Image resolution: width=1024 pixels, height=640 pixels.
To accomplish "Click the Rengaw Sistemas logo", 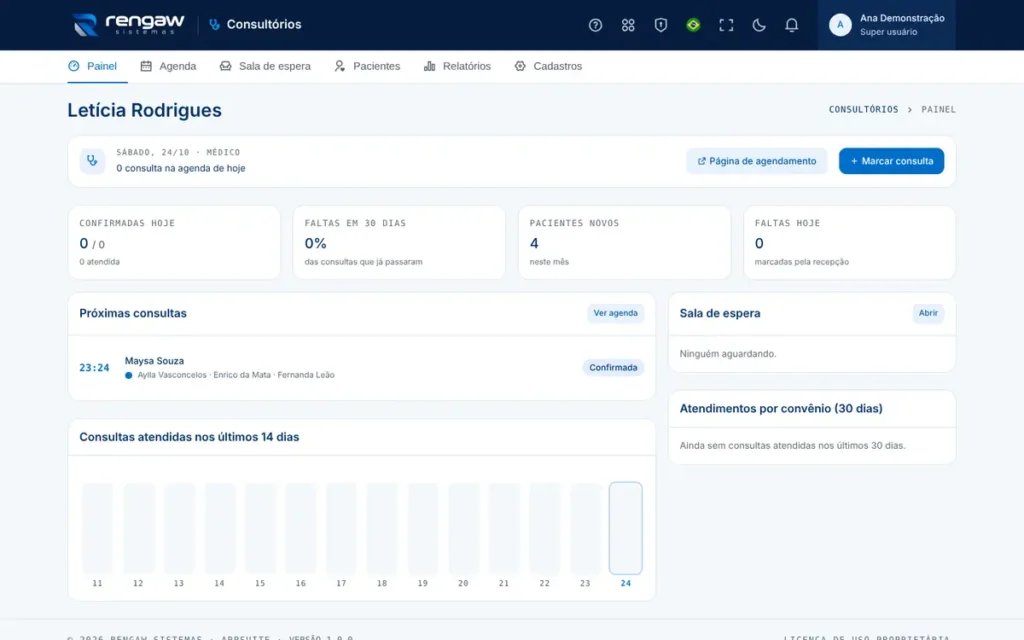I will point(128,24).
